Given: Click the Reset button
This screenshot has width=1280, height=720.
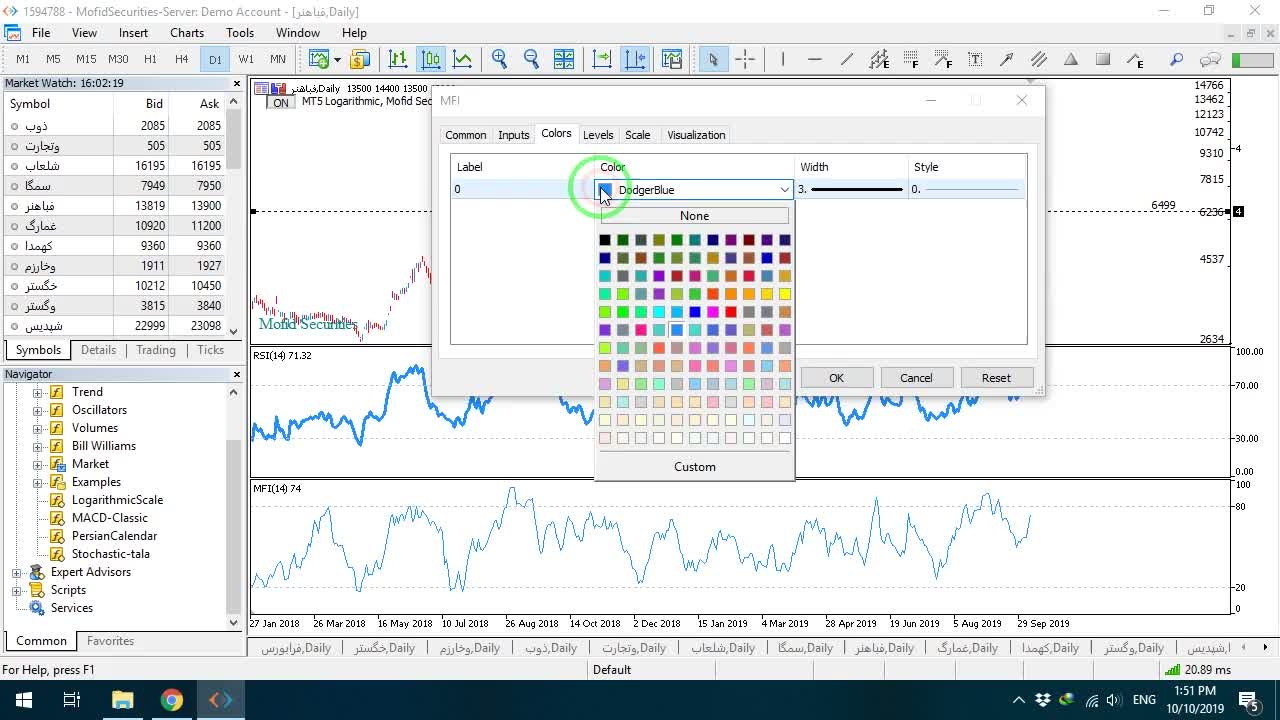Looking at the screenshot, I should [996, 378].
